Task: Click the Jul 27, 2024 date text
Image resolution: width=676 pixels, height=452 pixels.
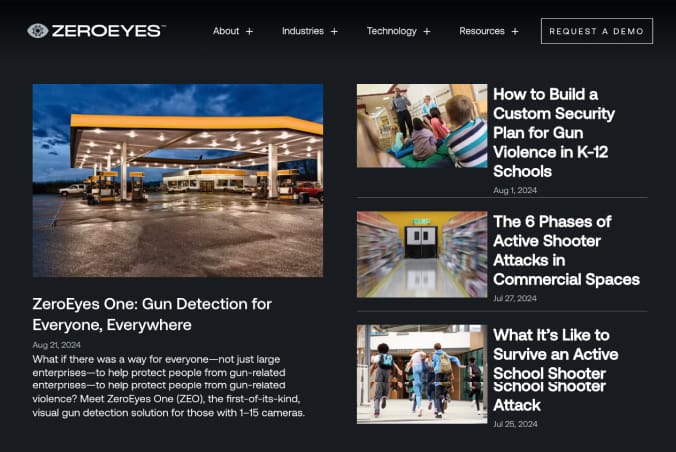Action: coord(515,298)
